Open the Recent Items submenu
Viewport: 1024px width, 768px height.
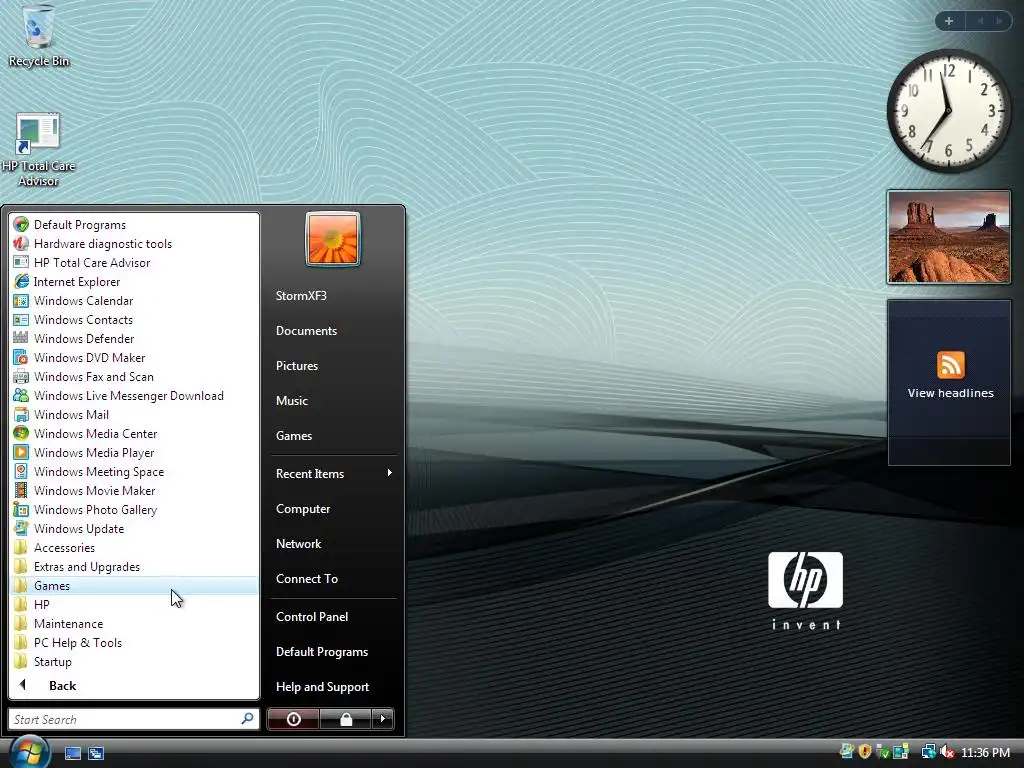(334, 473)
